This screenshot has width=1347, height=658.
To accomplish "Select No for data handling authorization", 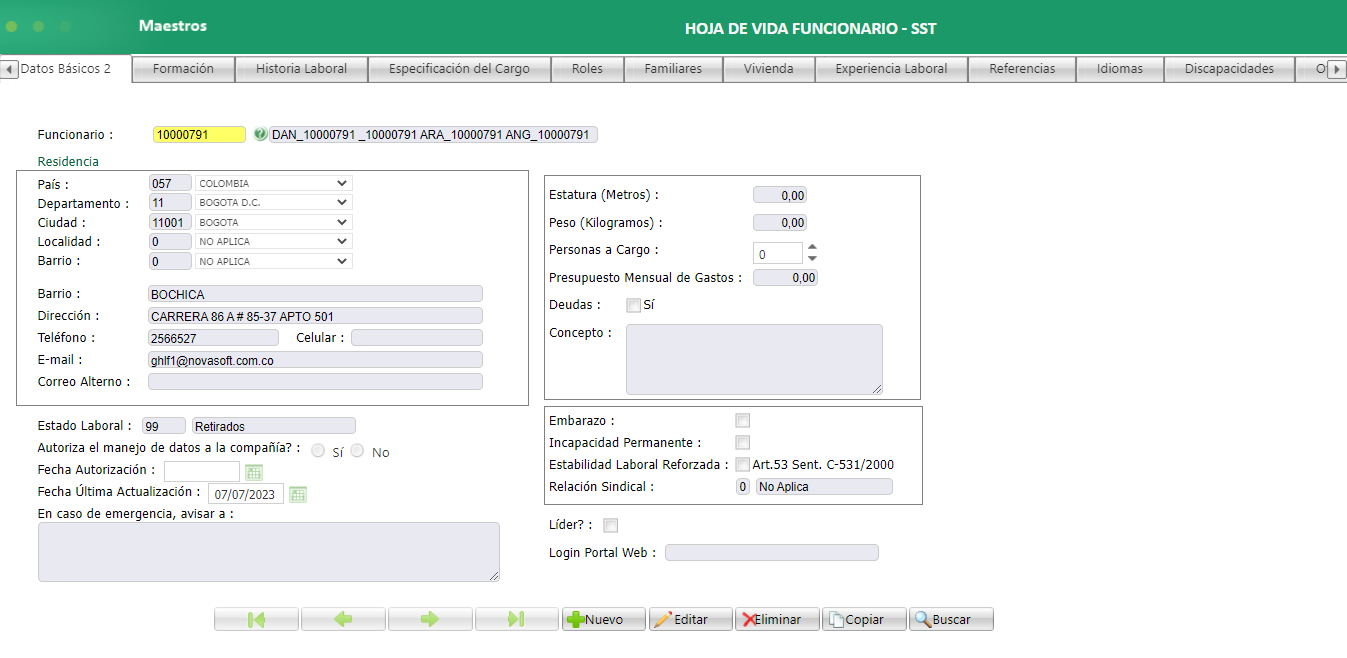I will point(357,451).
